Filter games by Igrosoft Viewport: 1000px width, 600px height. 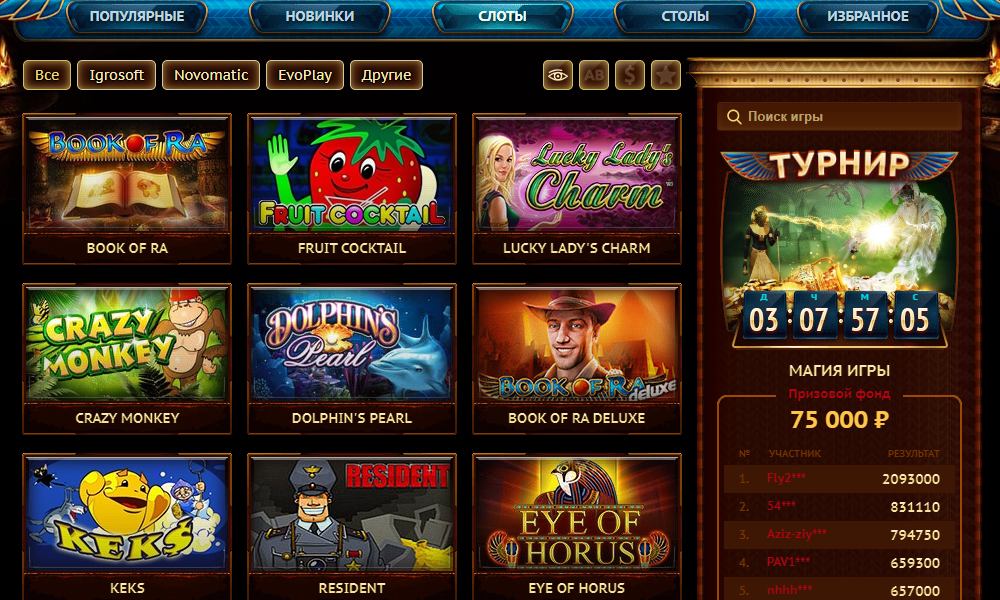point(116,75)
